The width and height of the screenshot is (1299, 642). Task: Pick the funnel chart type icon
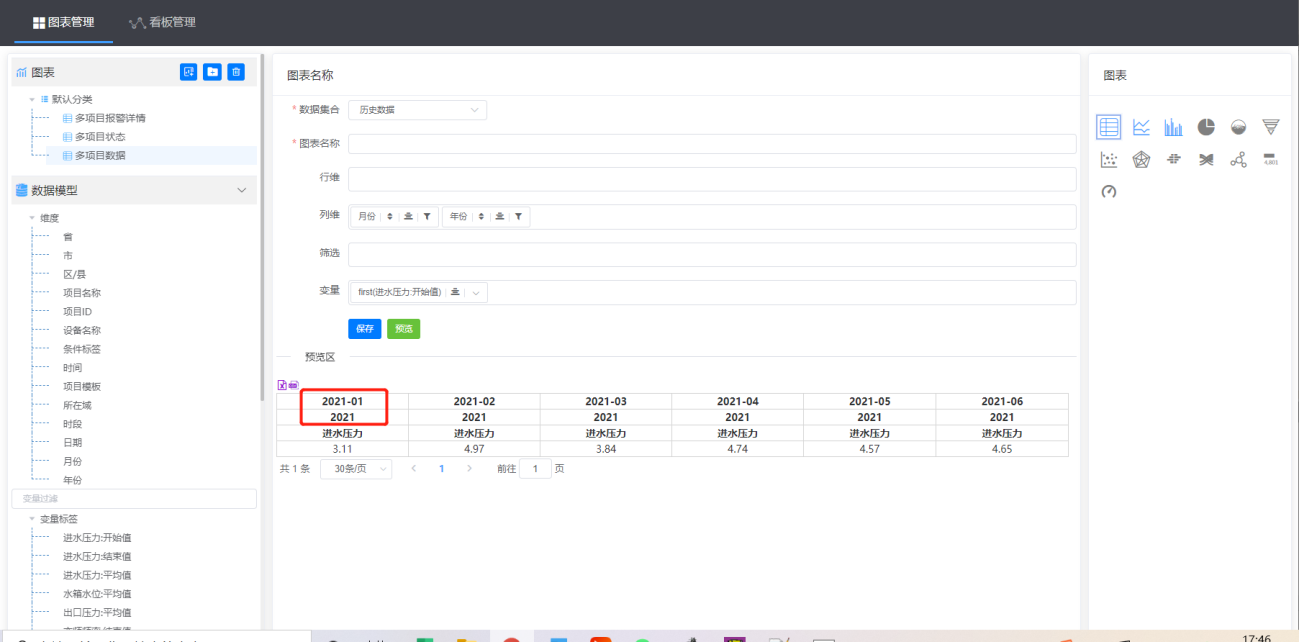coord(1270,127)
